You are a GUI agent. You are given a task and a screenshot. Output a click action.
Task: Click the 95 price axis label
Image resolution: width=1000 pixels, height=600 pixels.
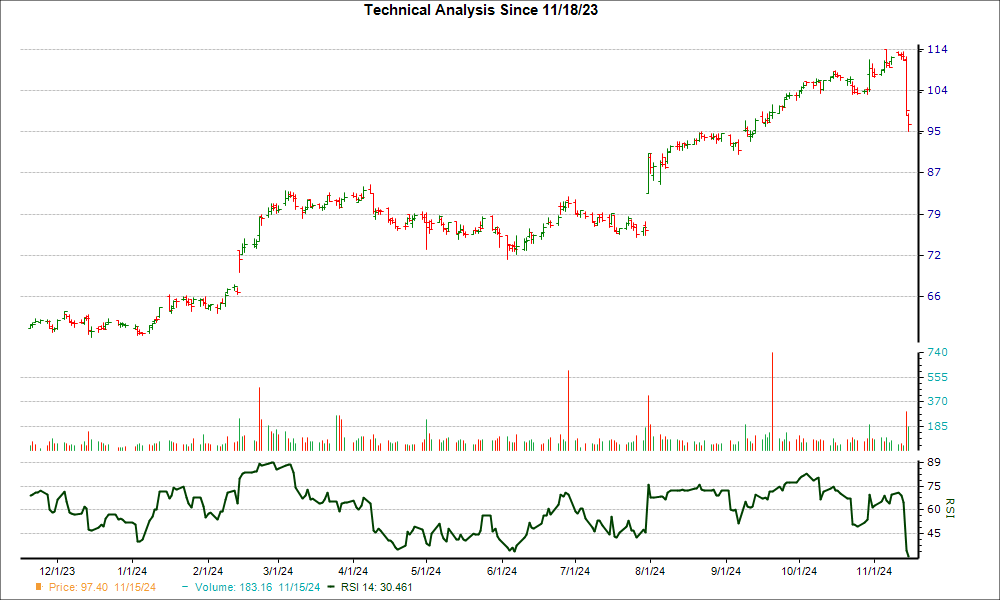click(934, 131)
